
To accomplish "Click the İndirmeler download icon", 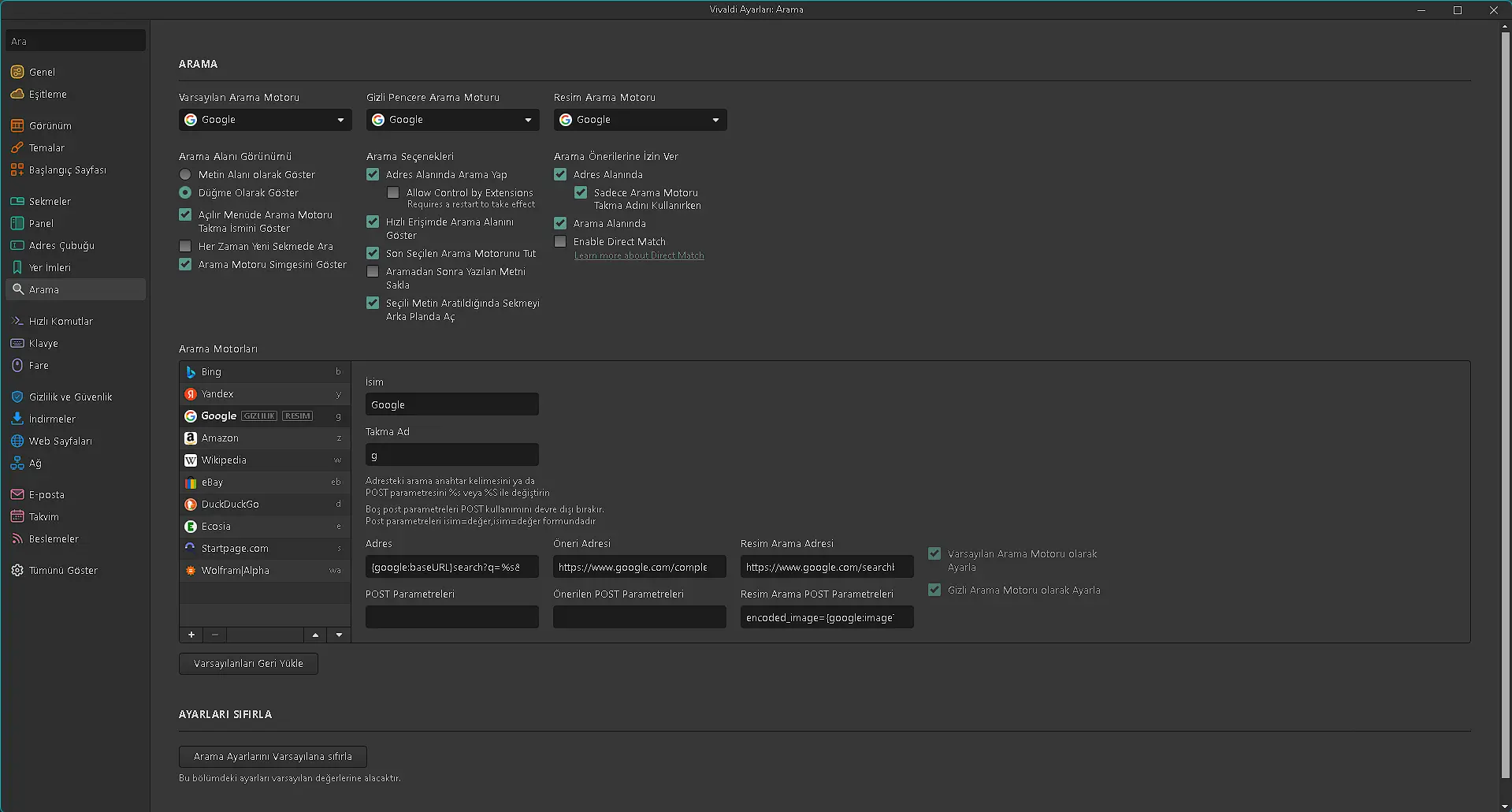I will tap(17, 419).
